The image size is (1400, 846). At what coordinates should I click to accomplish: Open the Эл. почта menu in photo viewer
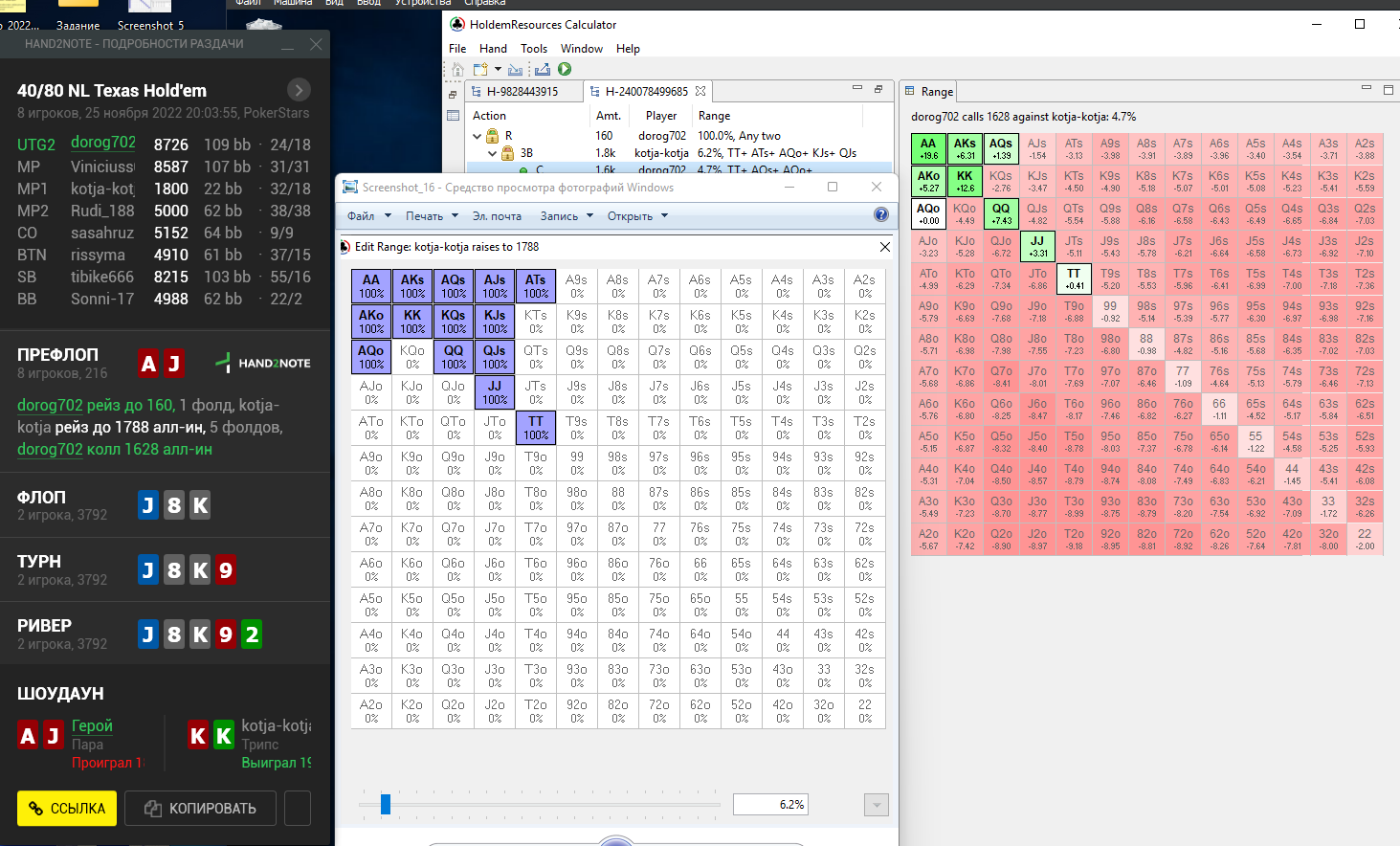point(497,216)
